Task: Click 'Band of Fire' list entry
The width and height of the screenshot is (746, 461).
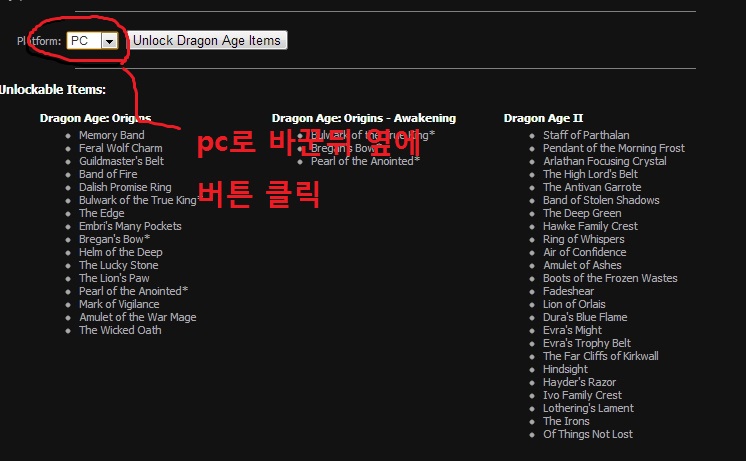Action: pos(108,174)
